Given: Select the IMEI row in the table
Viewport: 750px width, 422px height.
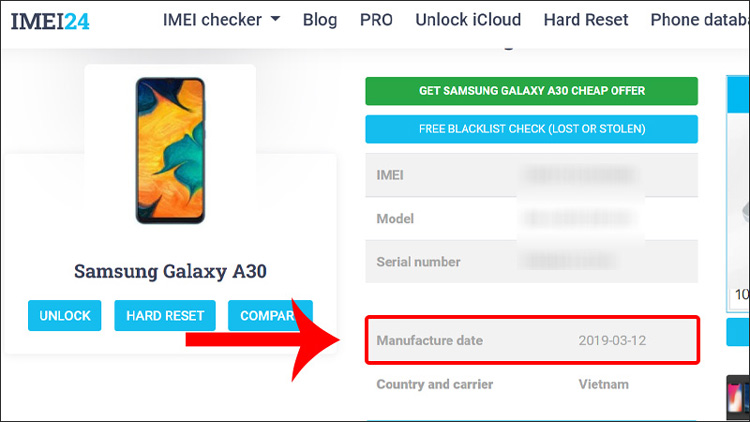Looking at the screenshot, I should click(x=531, y=175).
